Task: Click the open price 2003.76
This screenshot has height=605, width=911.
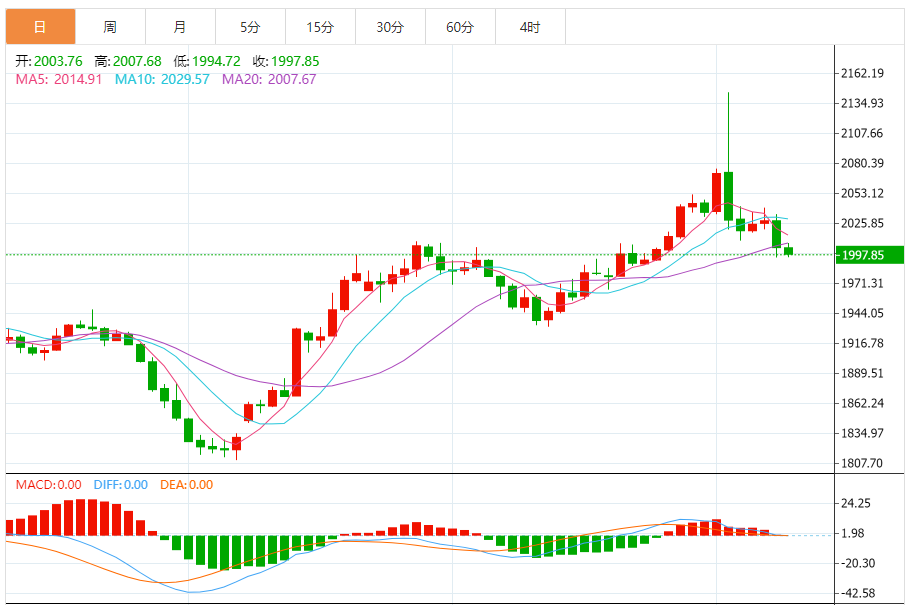Action: (58, 61)
